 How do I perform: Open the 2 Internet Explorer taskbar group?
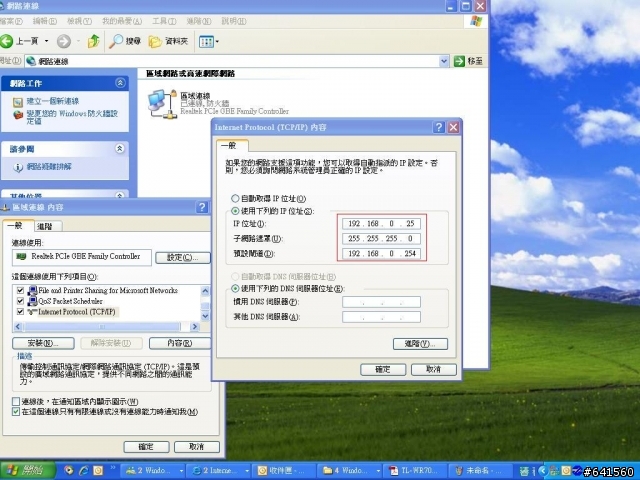point(218,471)
